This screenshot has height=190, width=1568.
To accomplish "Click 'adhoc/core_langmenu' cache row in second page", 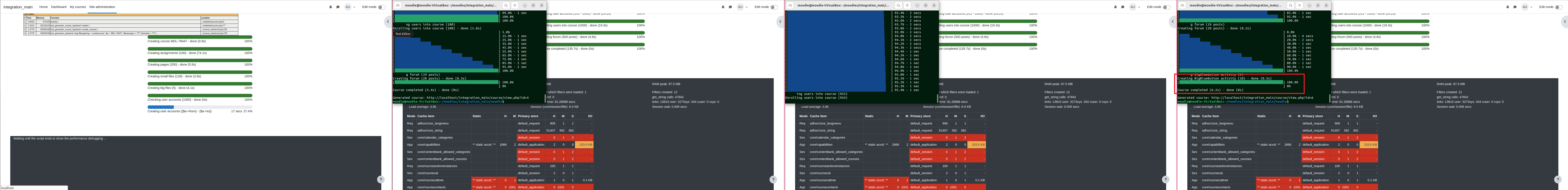I will (500, 123).
